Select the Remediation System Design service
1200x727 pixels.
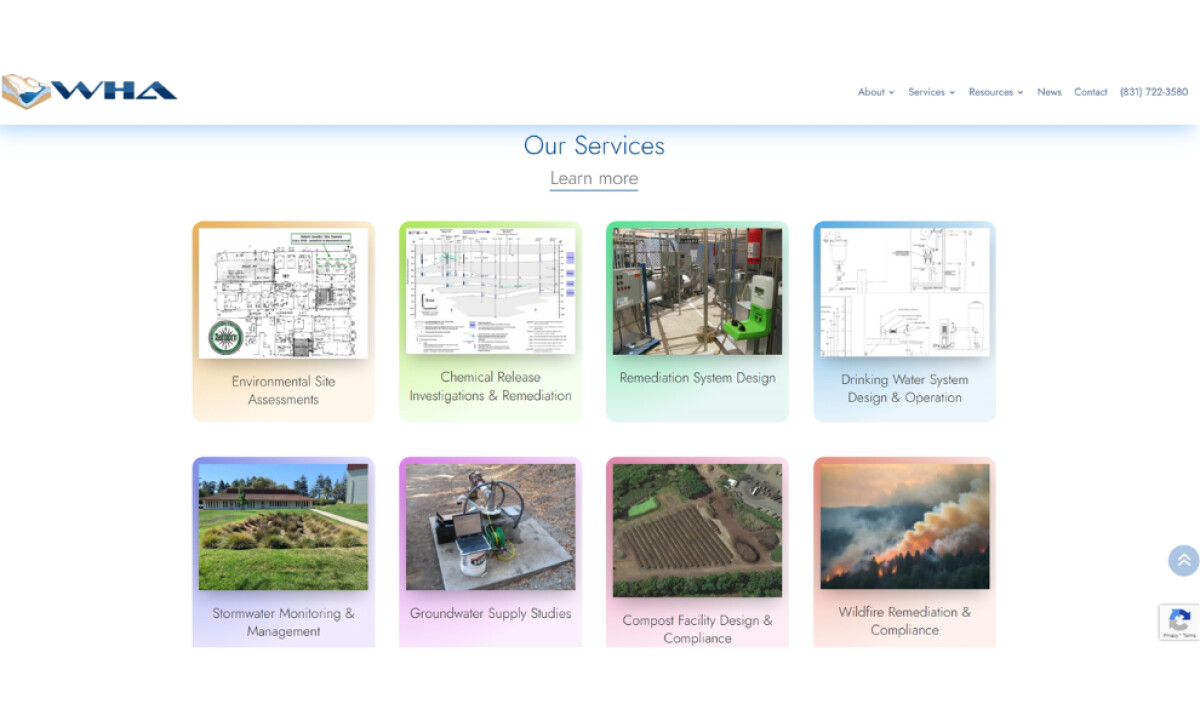pyautogui.click(x=696, y=320)
